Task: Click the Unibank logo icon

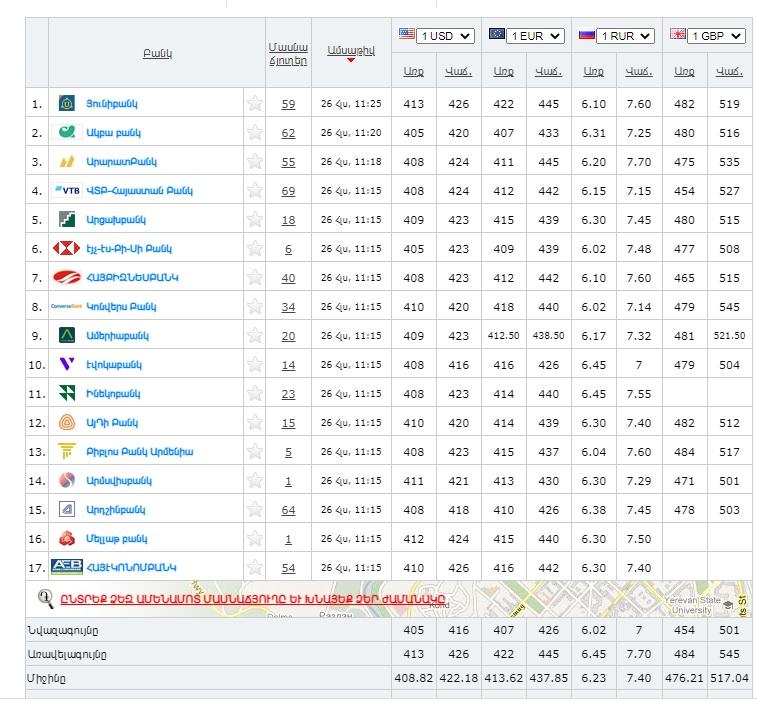Action: 66,103
